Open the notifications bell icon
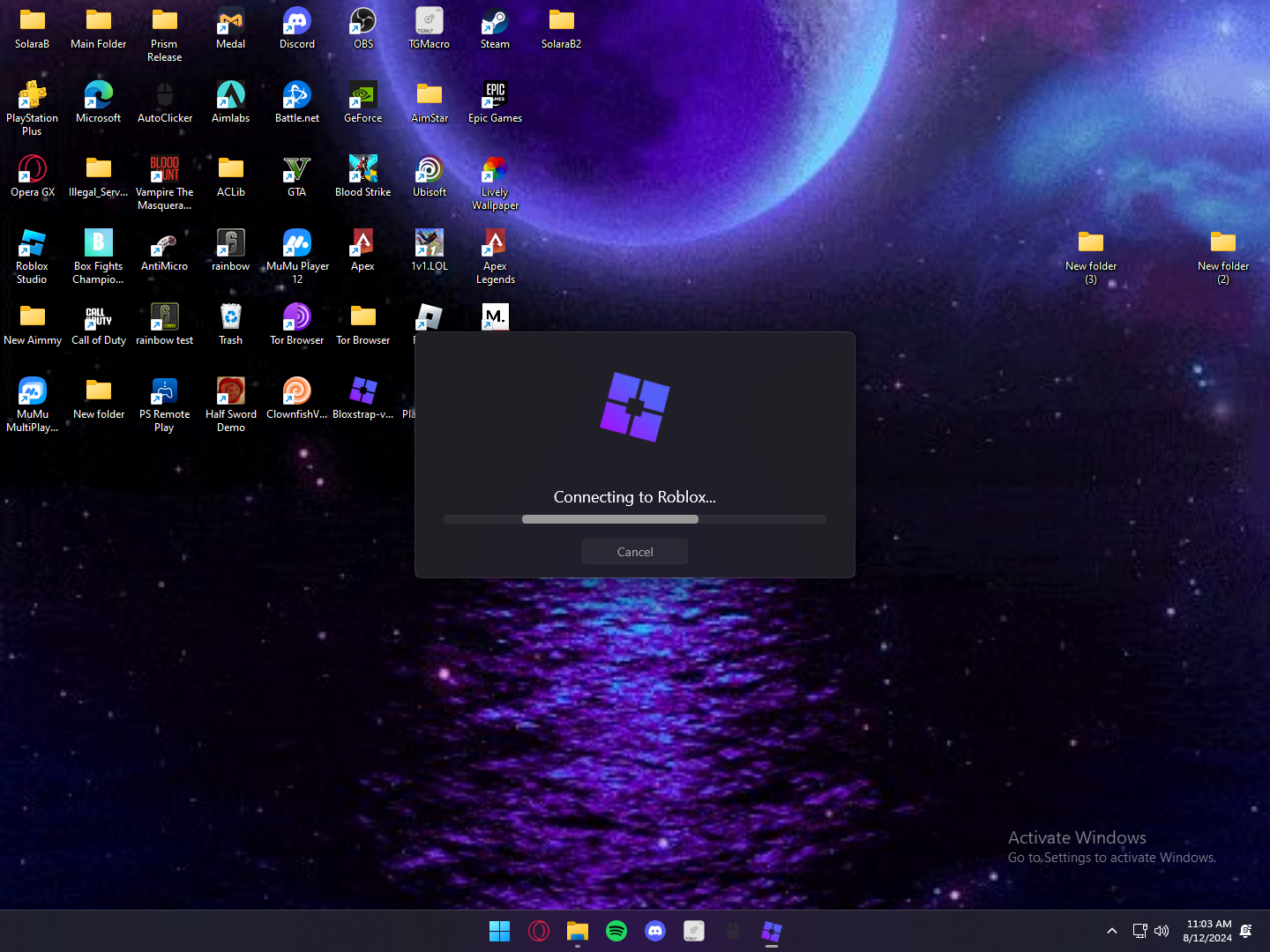 click(x=1246, y=931)
